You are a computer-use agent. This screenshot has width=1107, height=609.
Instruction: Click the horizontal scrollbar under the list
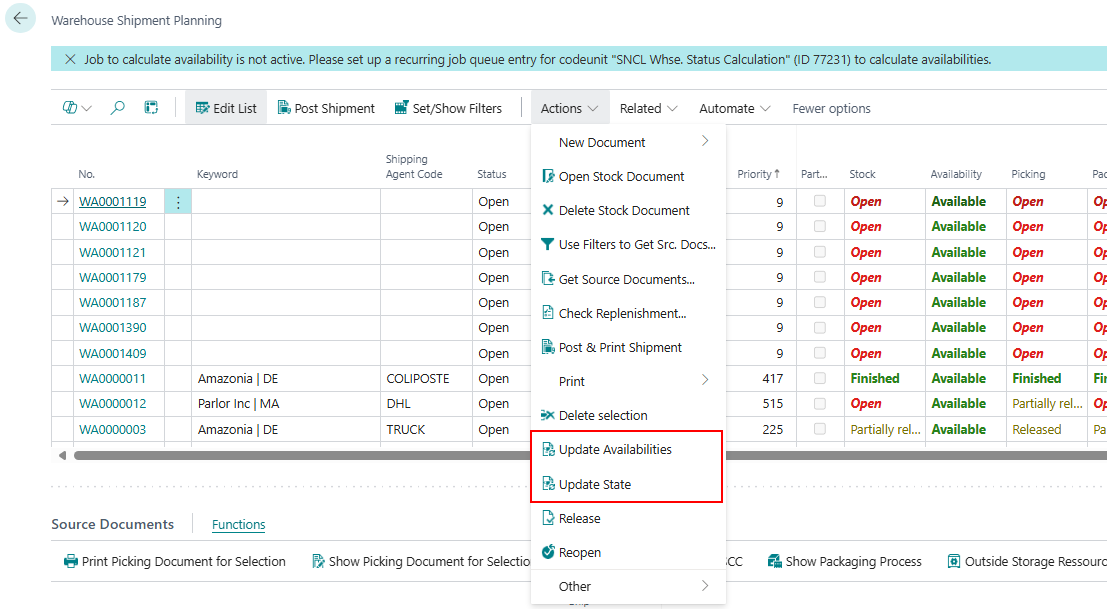point(300,456)
